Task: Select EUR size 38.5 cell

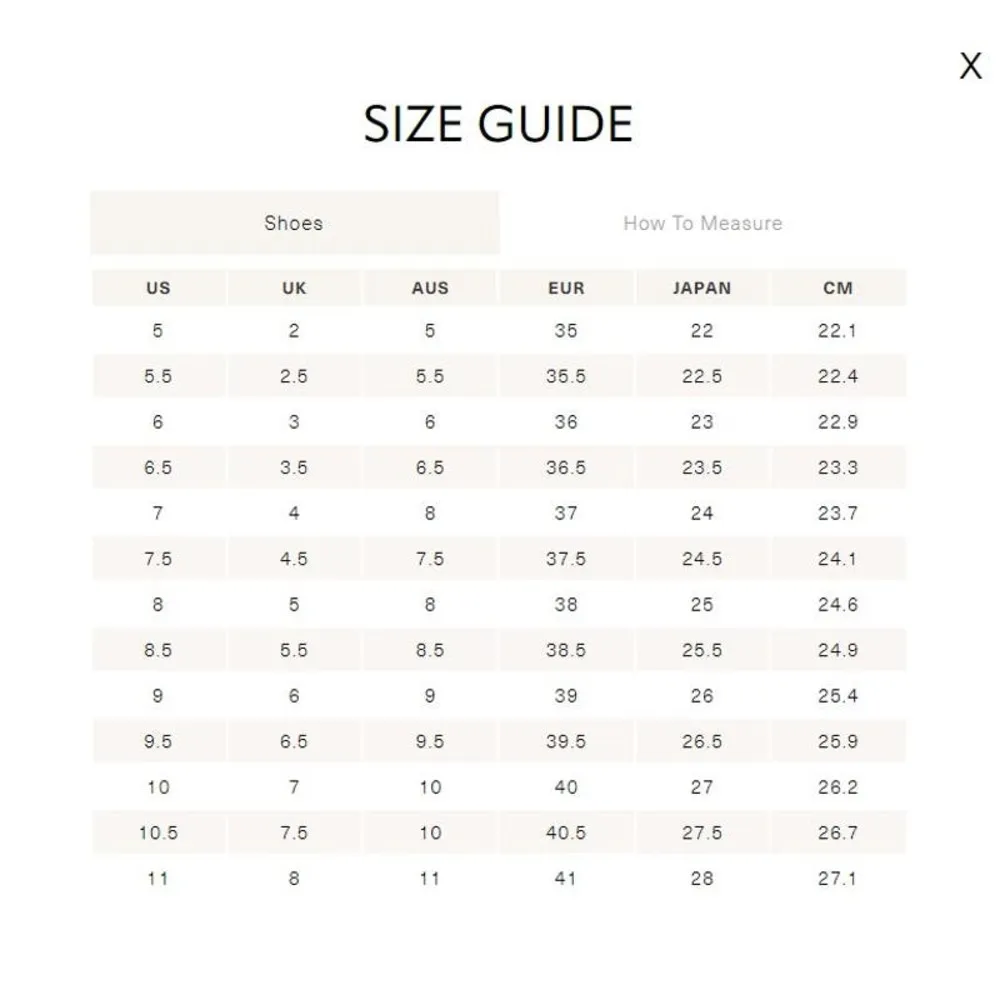Action: click(x=566, y=650)
